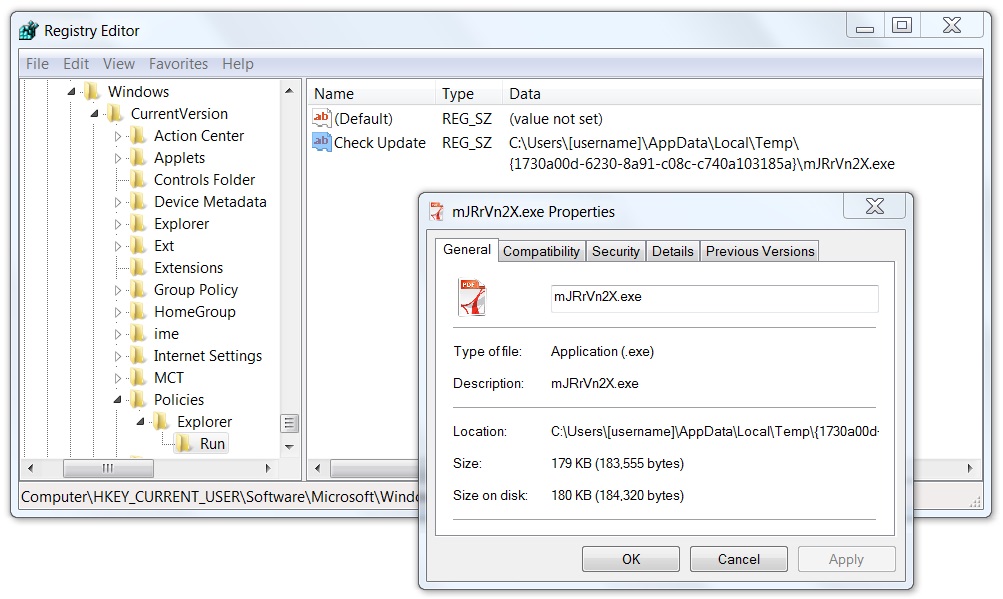The image size is (1003, 599).
Task: Click the Ext folder icon
Action: tap(139, 246)
